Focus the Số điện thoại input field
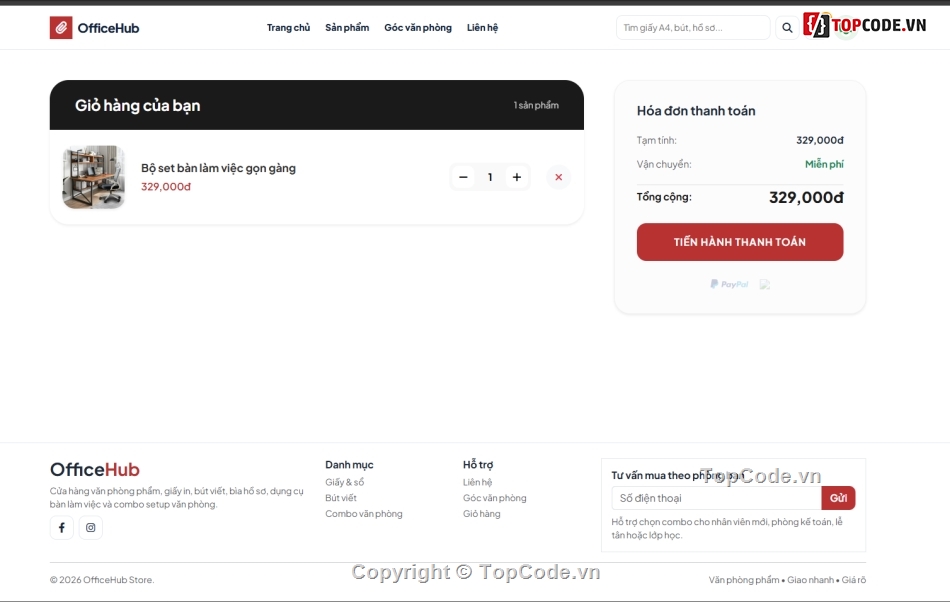Viewport: 950px width, 602px height. click(x=717, y=498)
